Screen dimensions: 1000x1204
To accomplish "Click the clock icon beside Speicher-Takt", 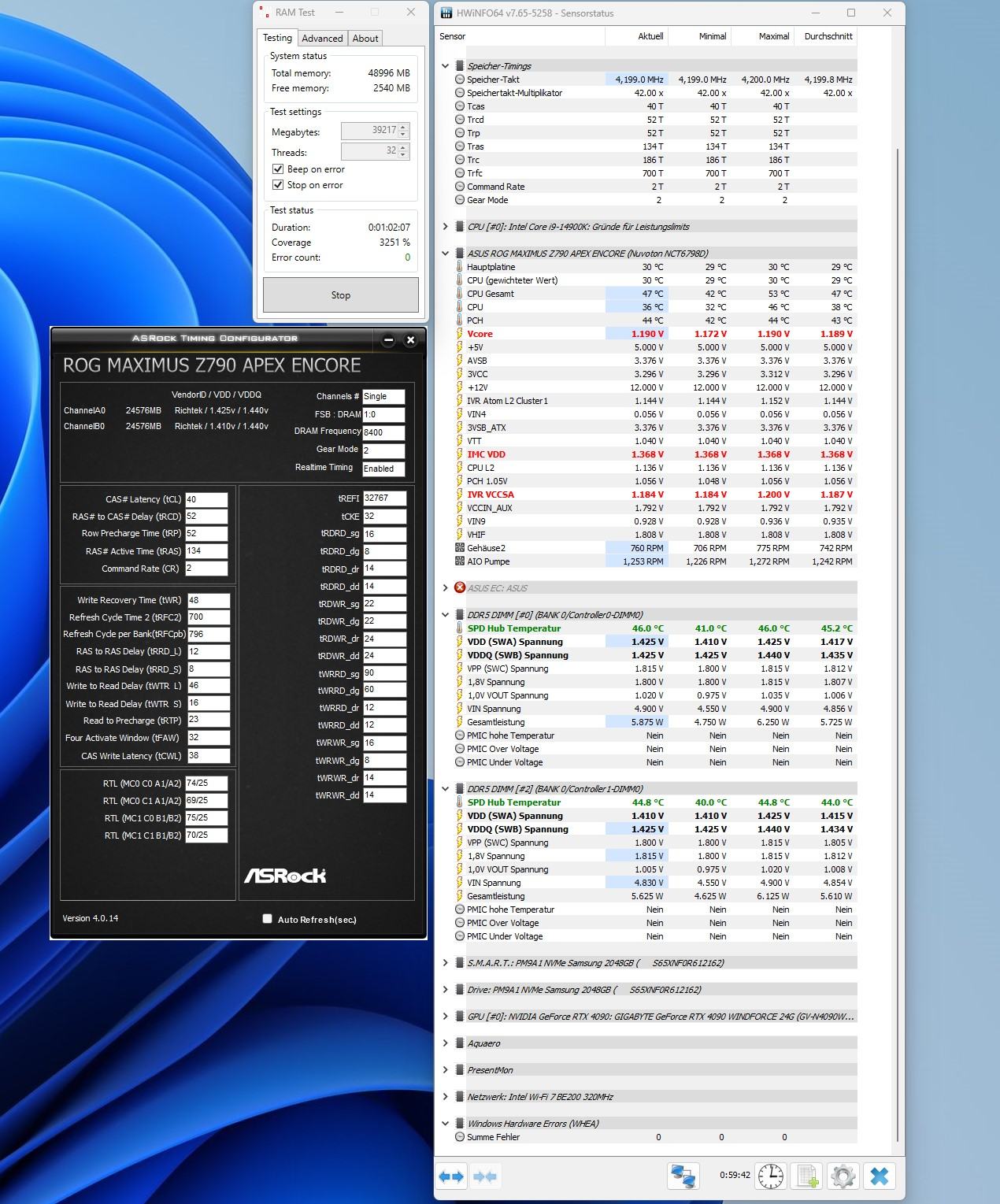I will tap(460, 80).
